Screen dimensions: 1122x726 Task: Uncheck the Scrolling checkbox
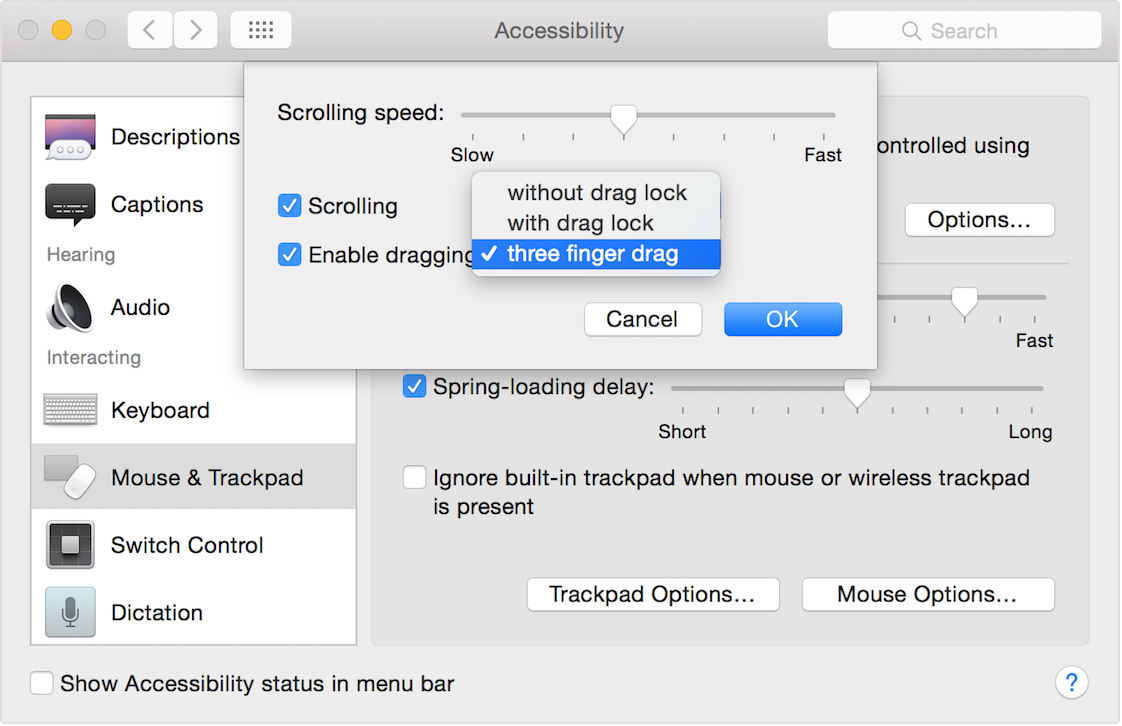tap(290, 205)
